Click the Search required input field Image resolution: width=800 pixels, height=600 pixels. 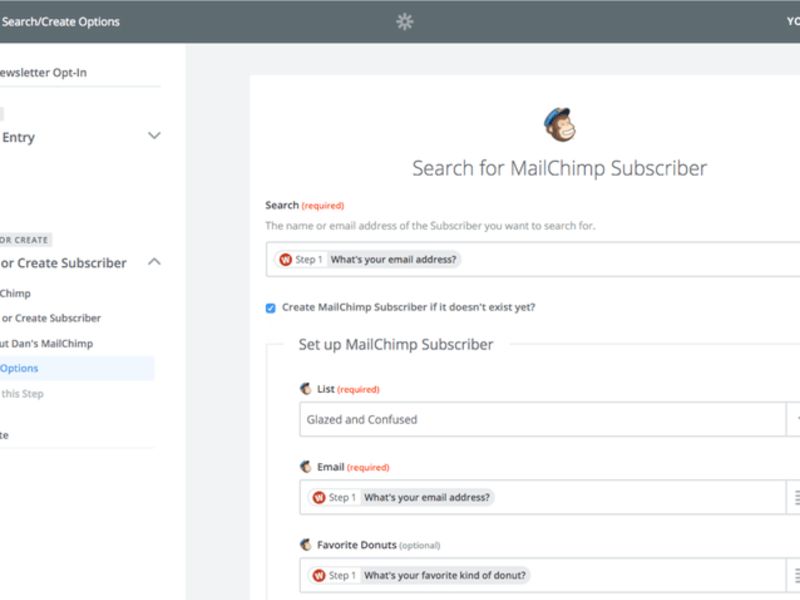pos(533,260)
